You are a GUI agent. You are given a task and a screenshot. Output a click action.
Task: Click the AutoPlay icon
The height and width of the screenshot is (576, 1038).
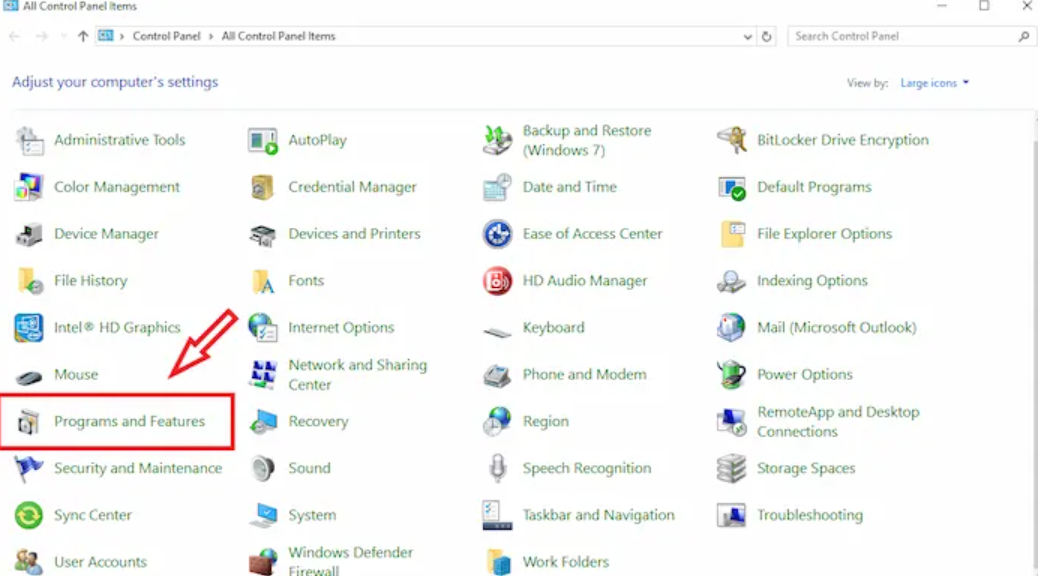[x=263, y=140]
